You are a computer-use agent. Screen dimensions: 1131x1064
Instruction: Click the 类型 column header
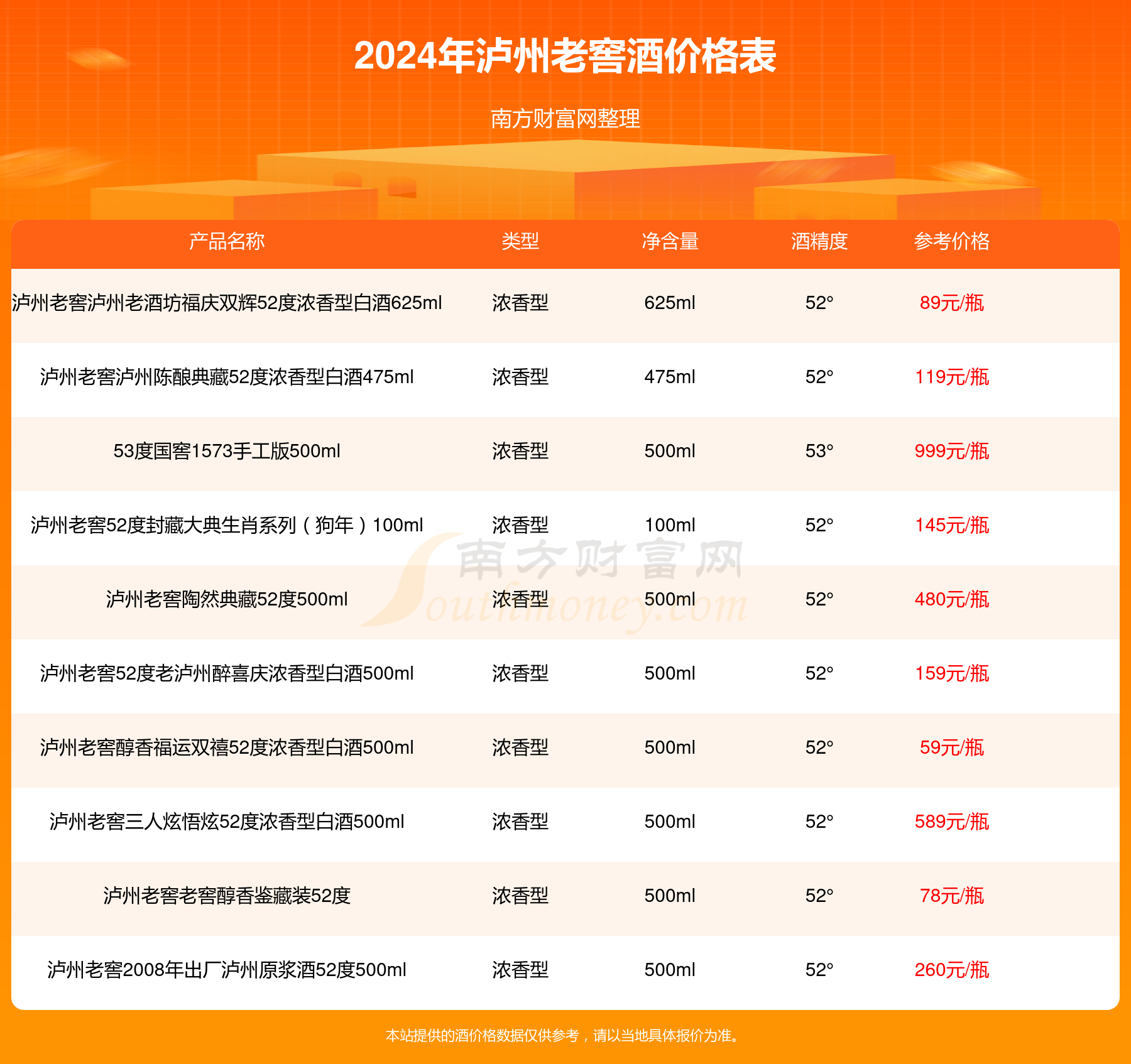[x=520, y=241]
